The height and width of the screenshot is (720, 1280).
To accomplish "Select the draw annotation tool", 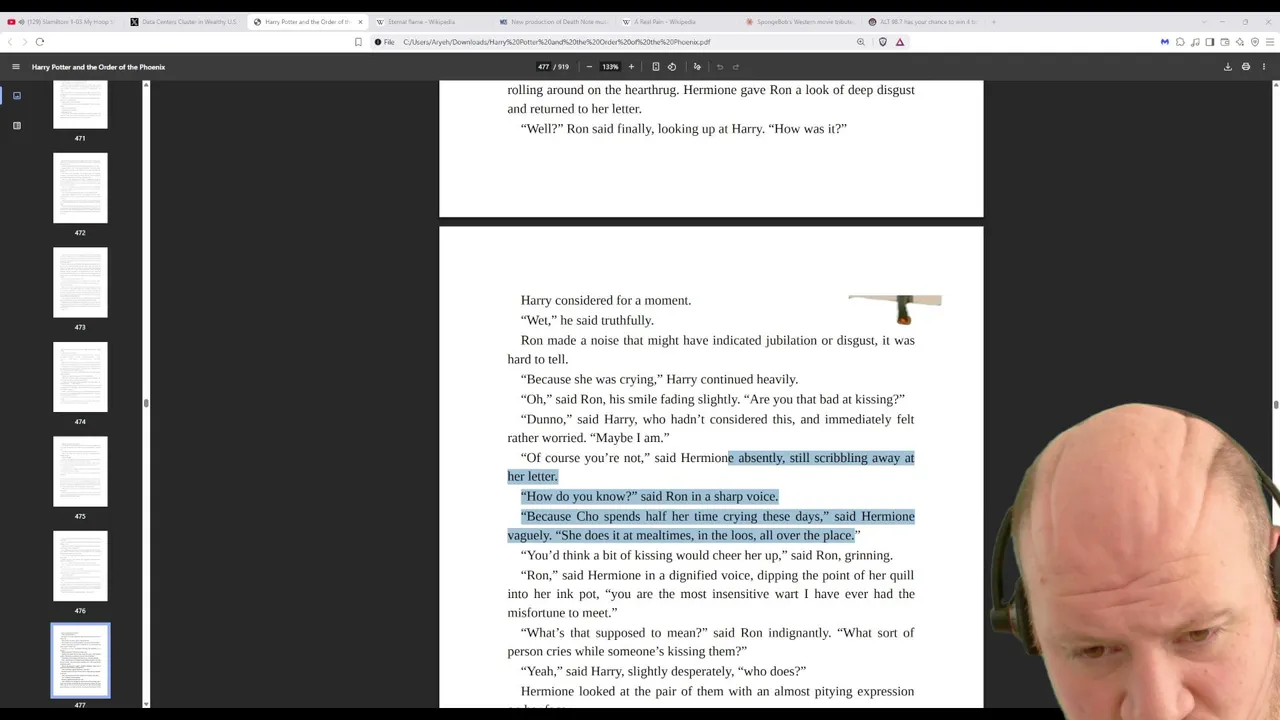I will click(x=697, y=67).
